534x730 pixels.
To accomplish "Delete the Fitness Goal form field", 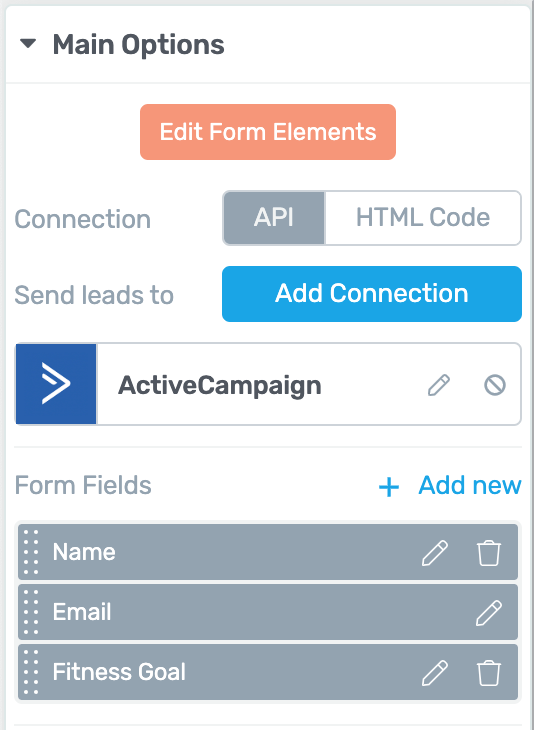I will coord(489,672).
